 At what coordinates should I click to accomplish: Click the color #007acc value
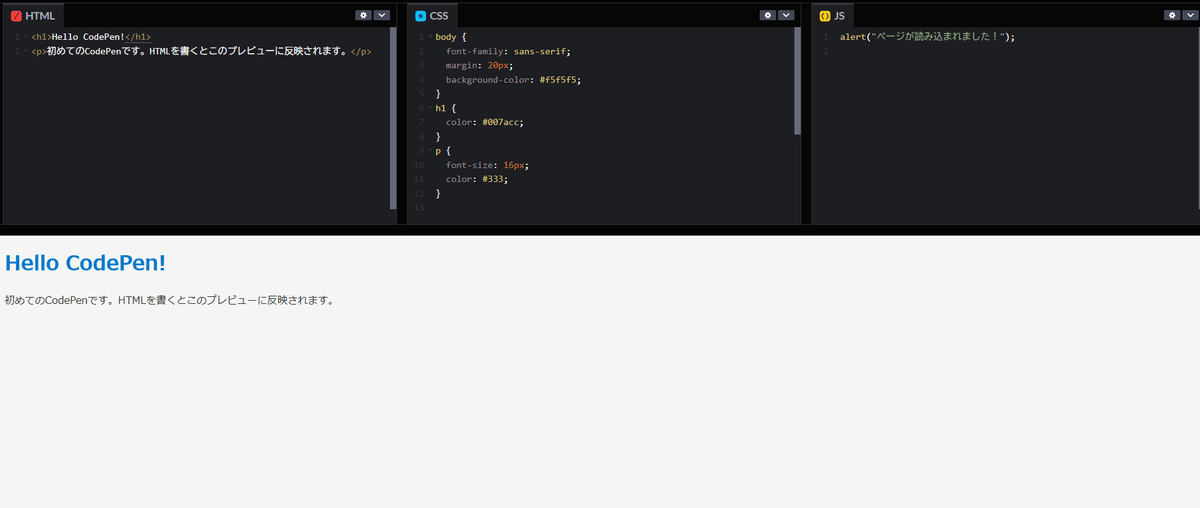pos(502,122)
